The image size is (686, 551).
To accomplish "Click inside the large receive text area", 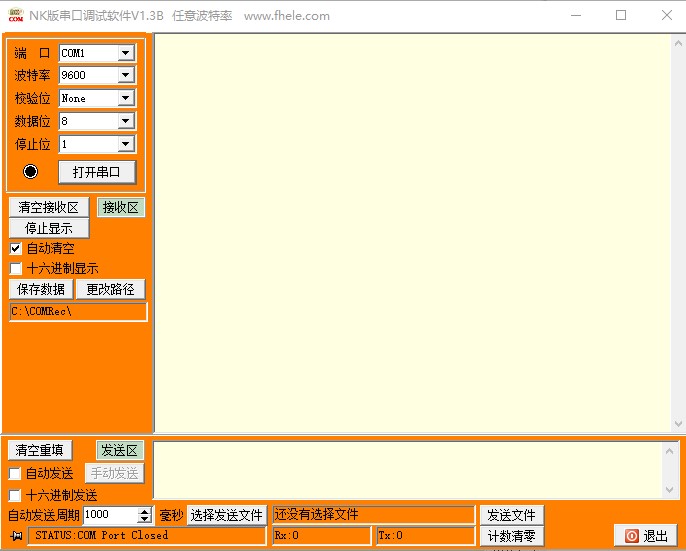I will pos(412,233).
